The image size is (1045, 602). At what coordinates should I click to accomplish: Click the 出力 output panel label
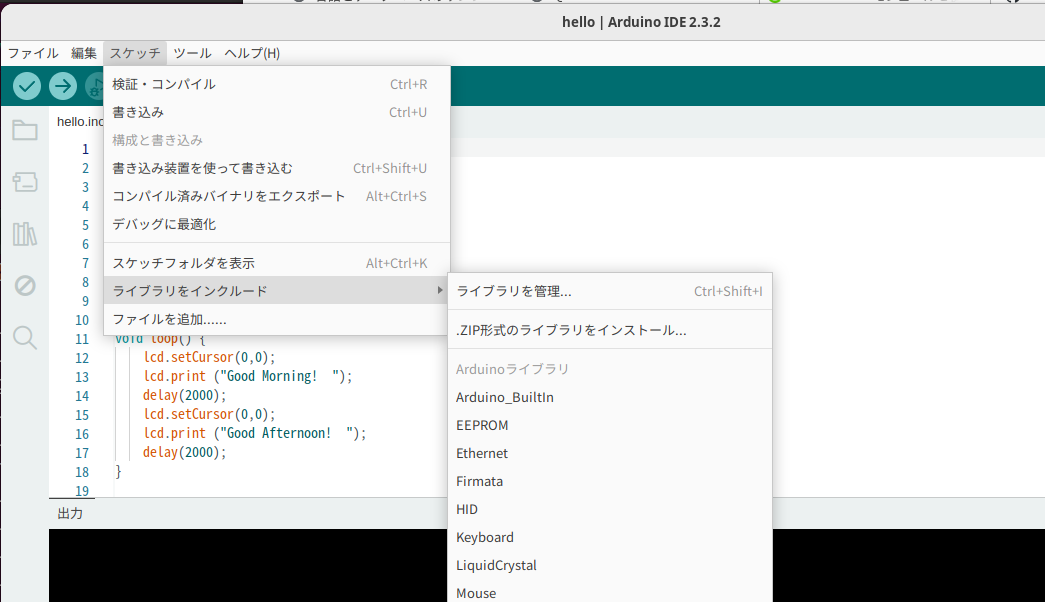click(x=70, y=513)
